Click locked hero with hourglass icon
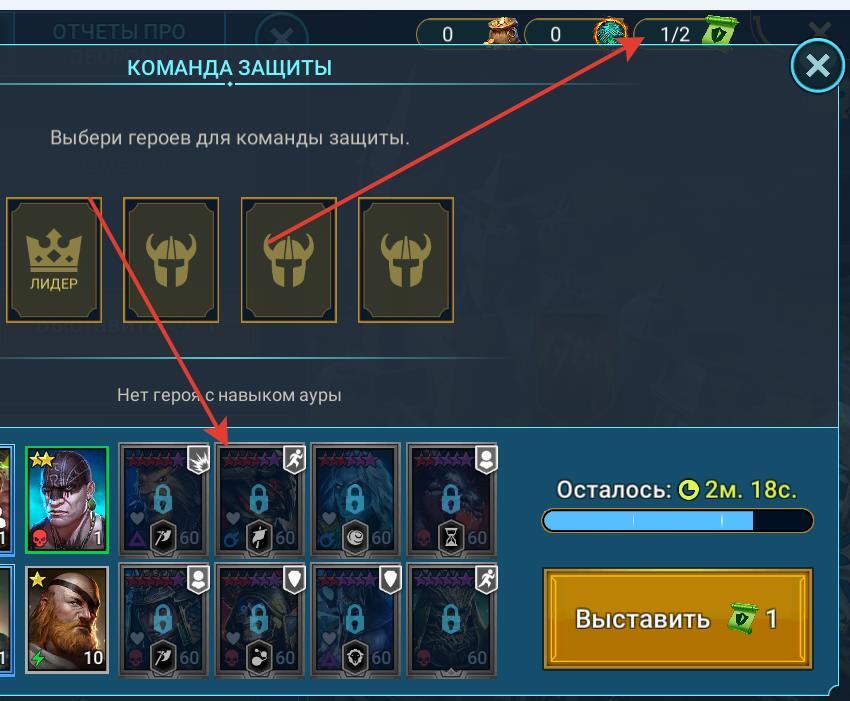850x701 pixels. [452, 499]
